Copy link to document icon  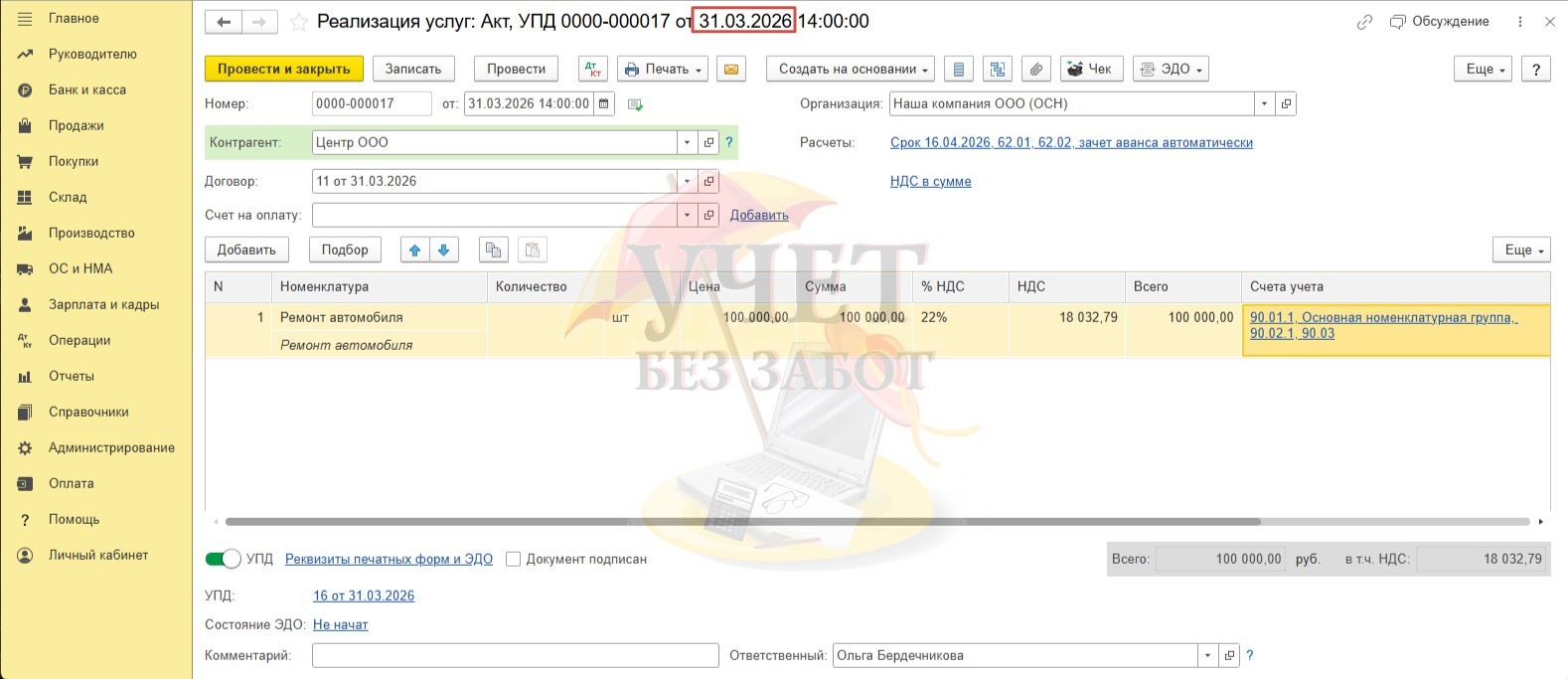click(1364, 22)
